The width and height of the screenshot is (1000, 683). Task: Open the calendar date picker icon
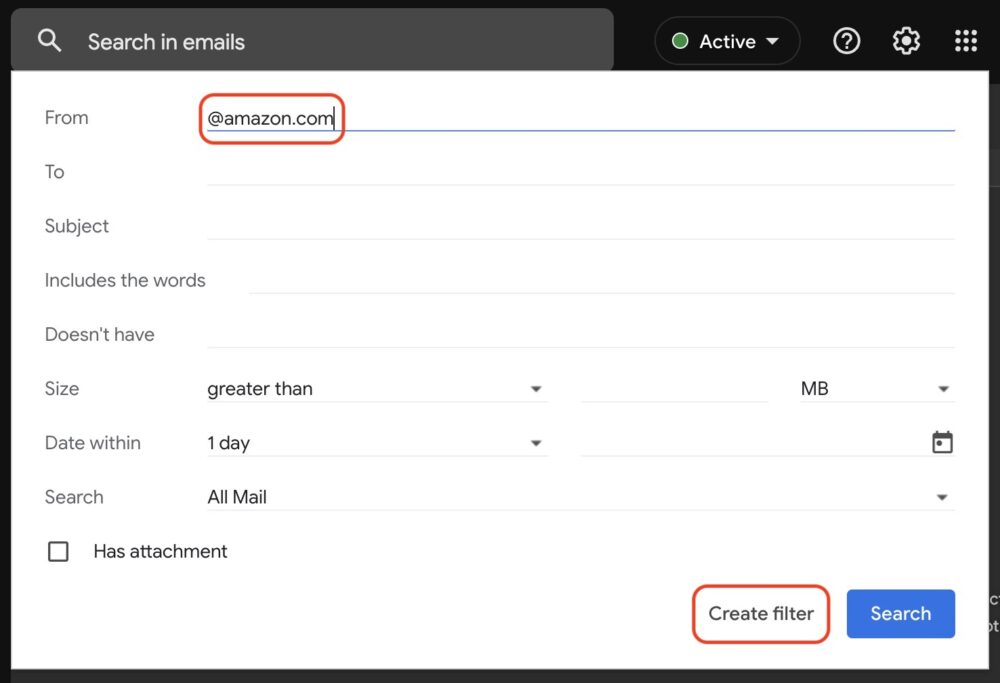[x=941, y=442]
